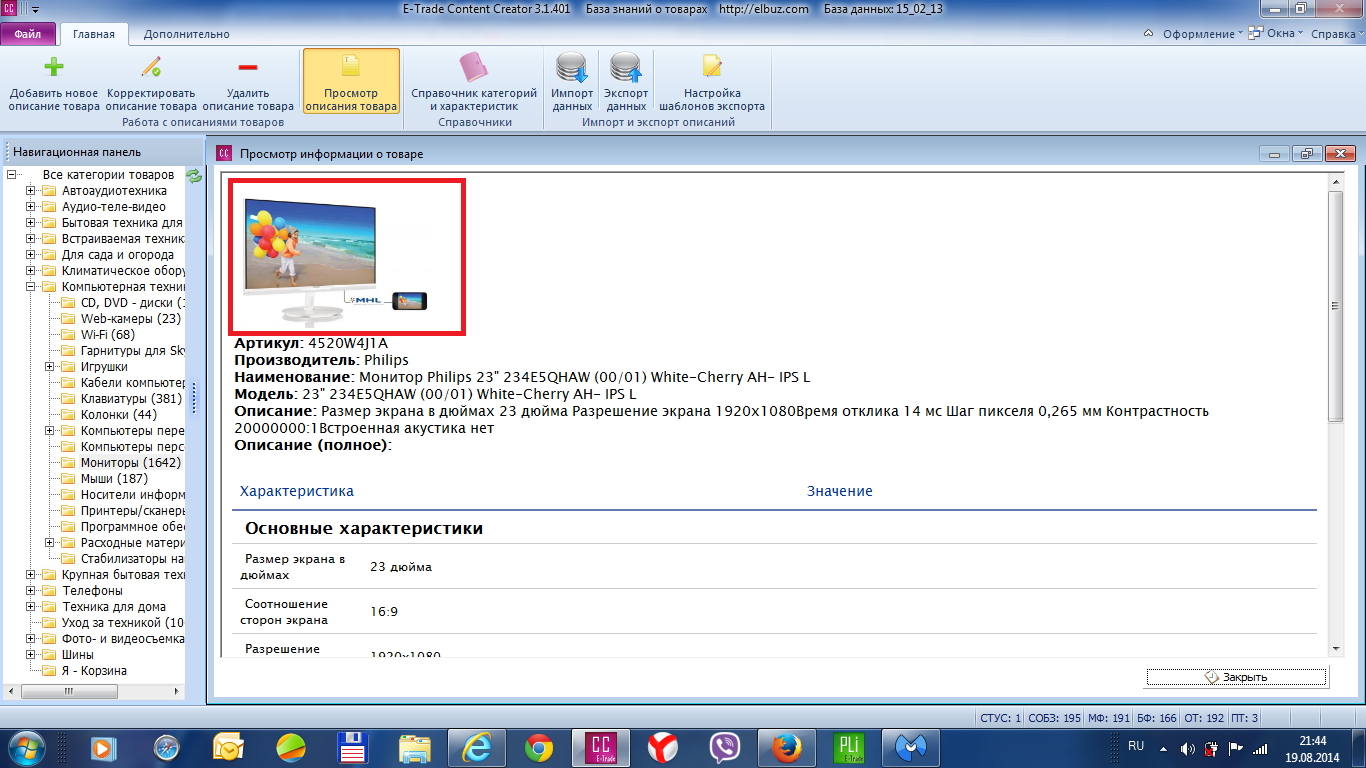Click the icon beside 'Просмотр информации о товаре' title

tap(224, 154)
